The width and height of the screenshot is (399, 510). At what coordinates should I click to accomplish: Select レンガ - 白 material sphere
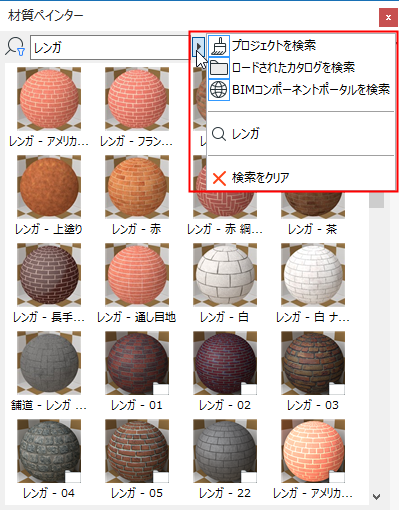pos(225,275)
